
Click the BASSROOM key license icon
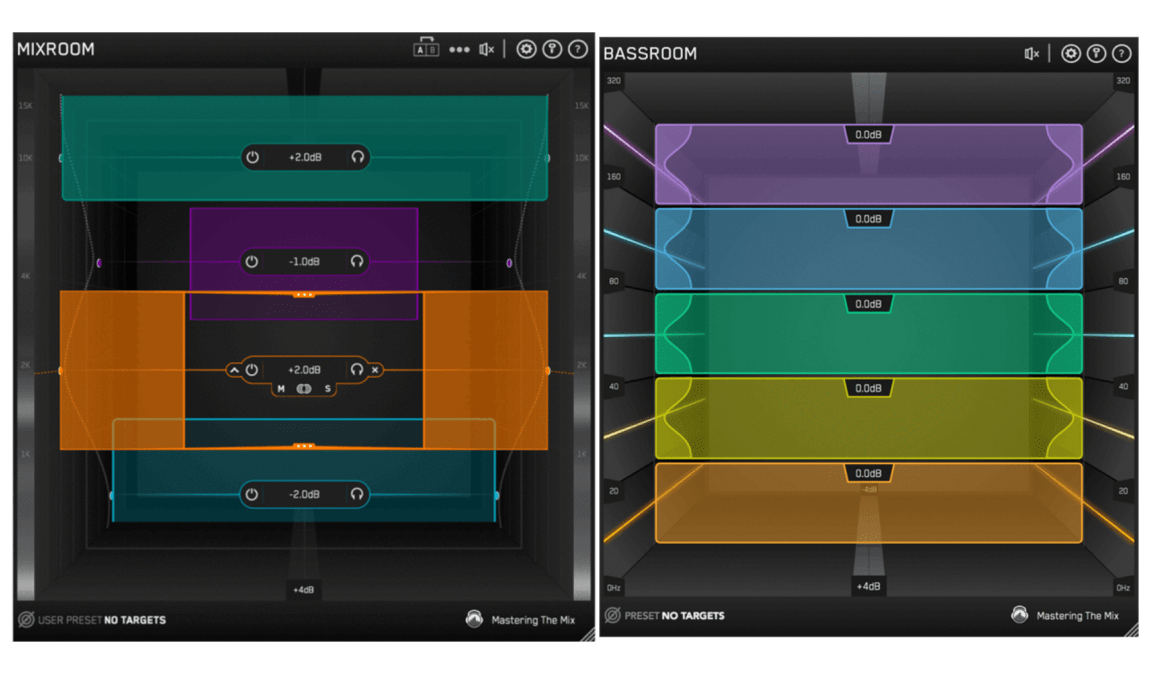click(x=1097, y=53)
